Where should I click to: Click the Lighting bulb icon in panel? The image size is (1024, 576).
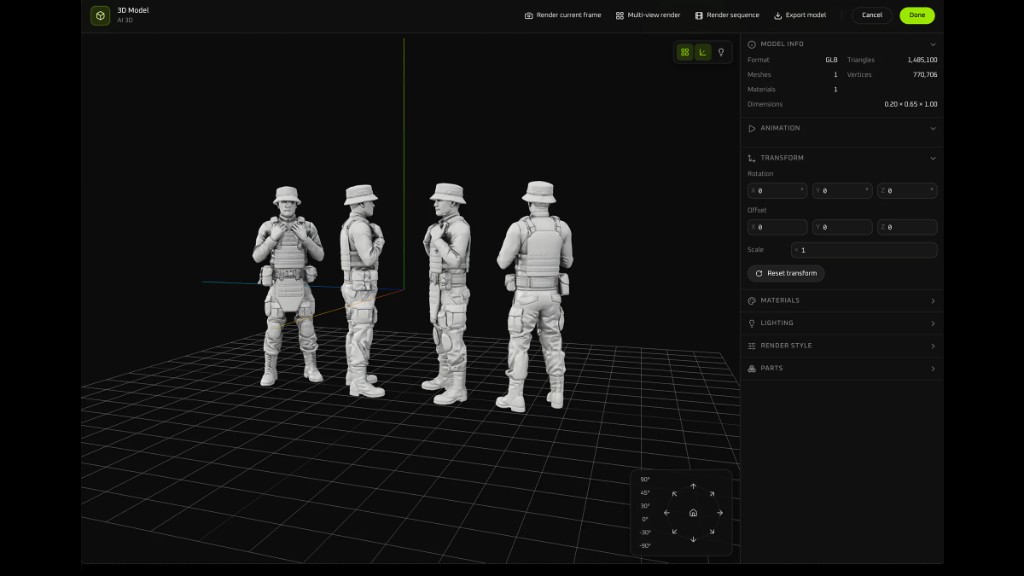[x=752, y=323]
